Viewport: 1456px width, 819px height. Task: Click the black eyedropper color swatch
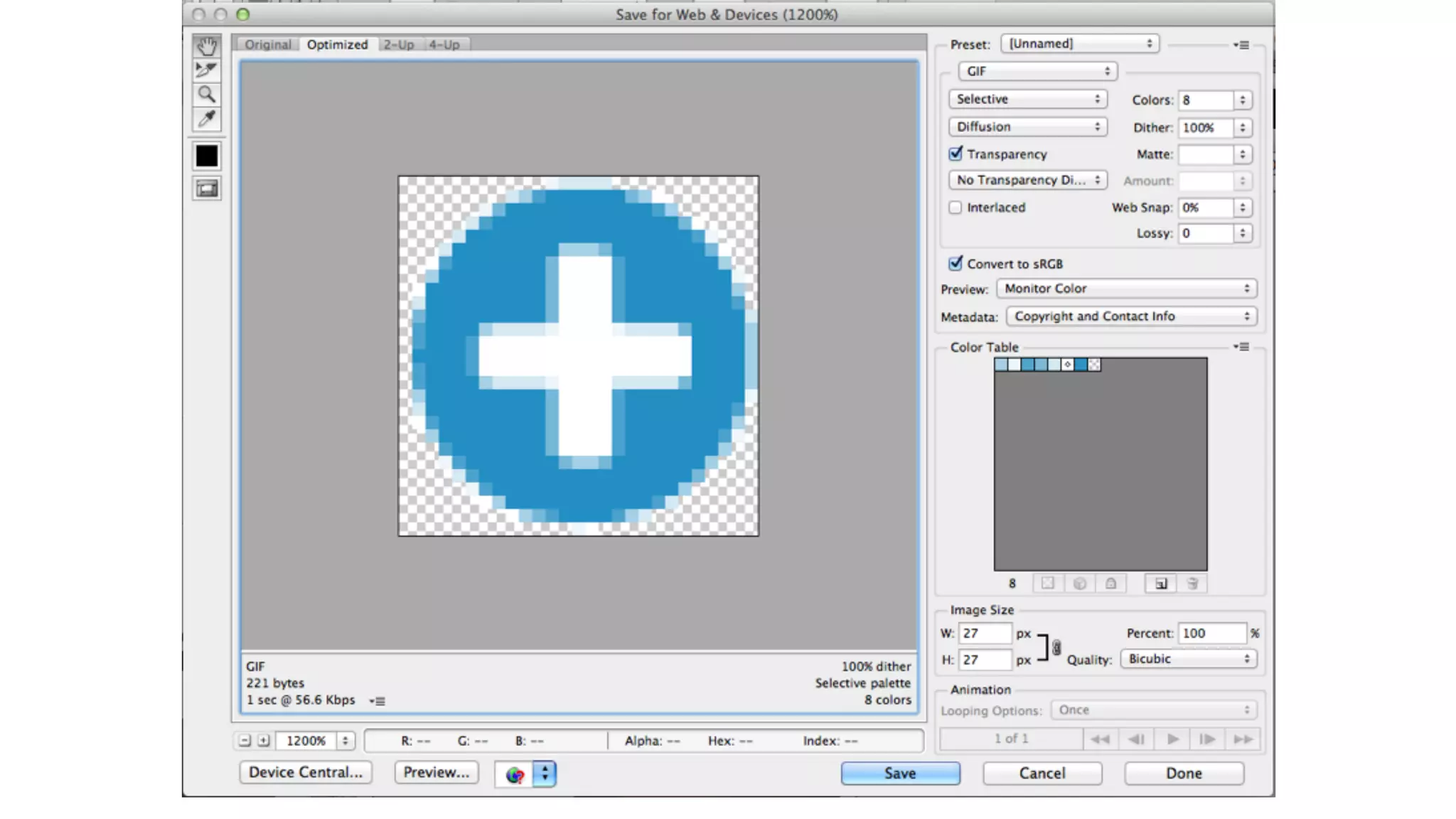pyautogui.click(x=207, y=156)
